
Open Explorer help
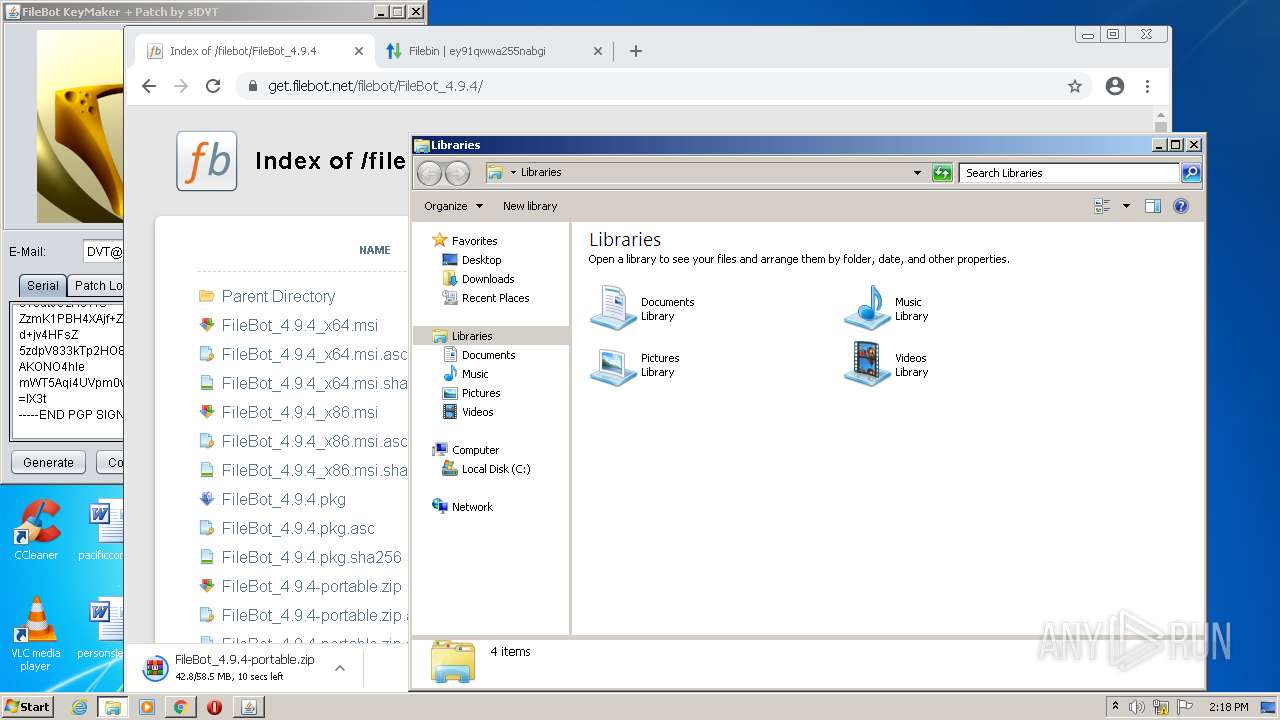pos(1181,206)
